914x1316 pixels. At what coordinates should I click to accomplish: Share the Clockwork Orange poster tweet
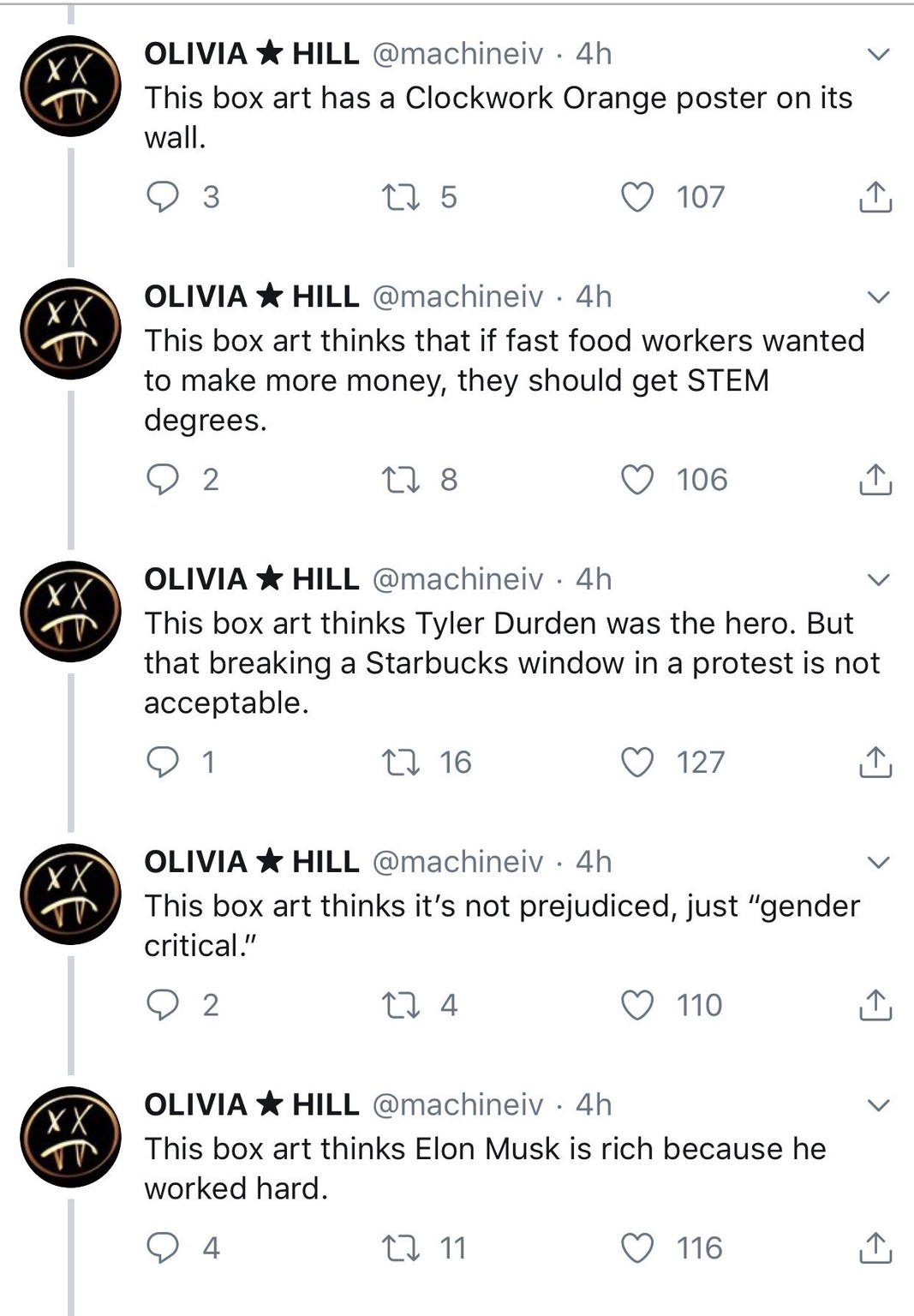tap(875, 197)
